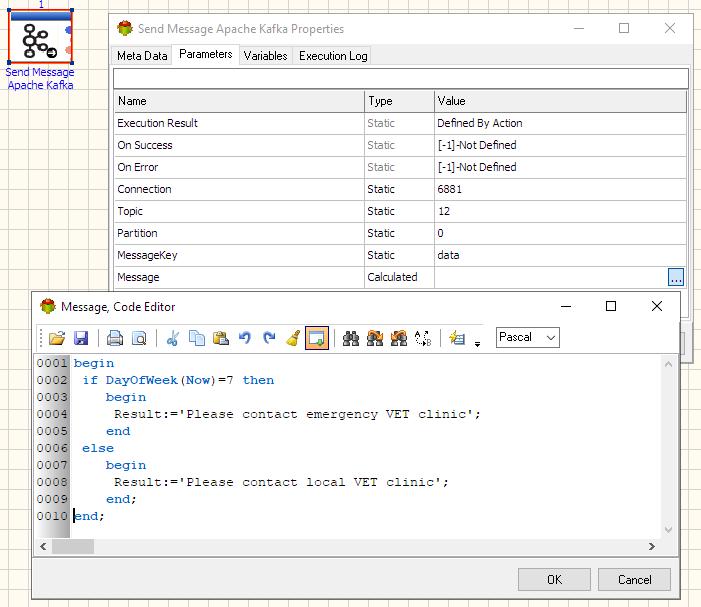The width and height of the screenshot is (701, 607).
Task: Open a file in the Code Editor
Action: pyautogui.click(x=57, y=338)
